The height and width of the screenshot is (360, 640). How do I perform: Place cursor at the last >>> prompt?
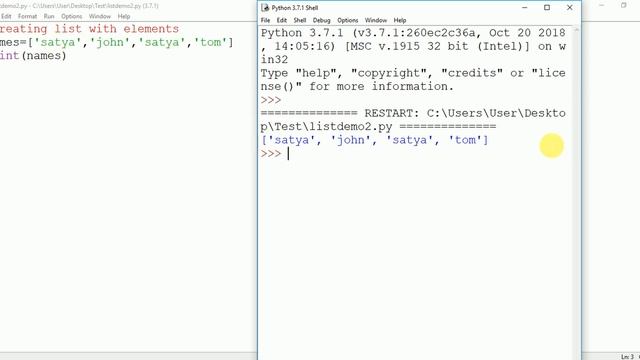[289, 154]
